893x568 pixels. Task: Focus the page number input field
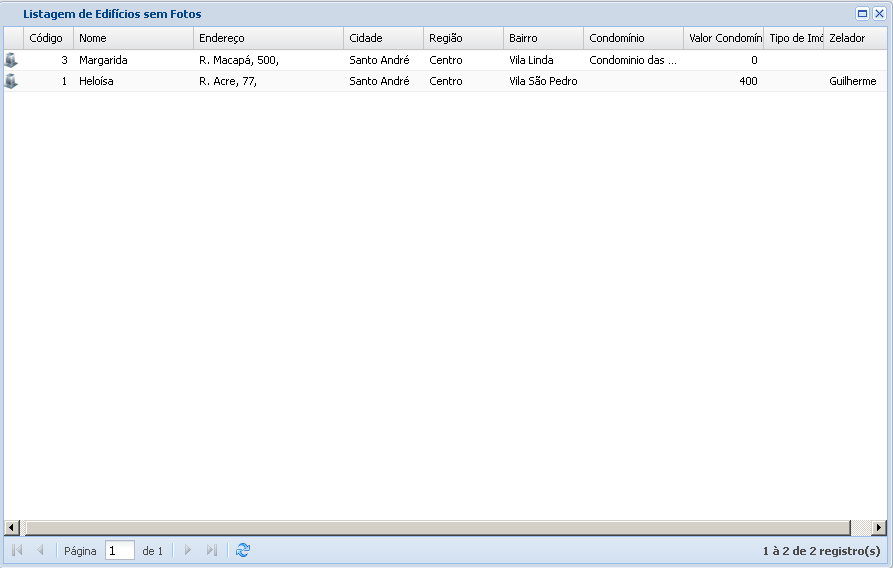(x=119, y=550)
